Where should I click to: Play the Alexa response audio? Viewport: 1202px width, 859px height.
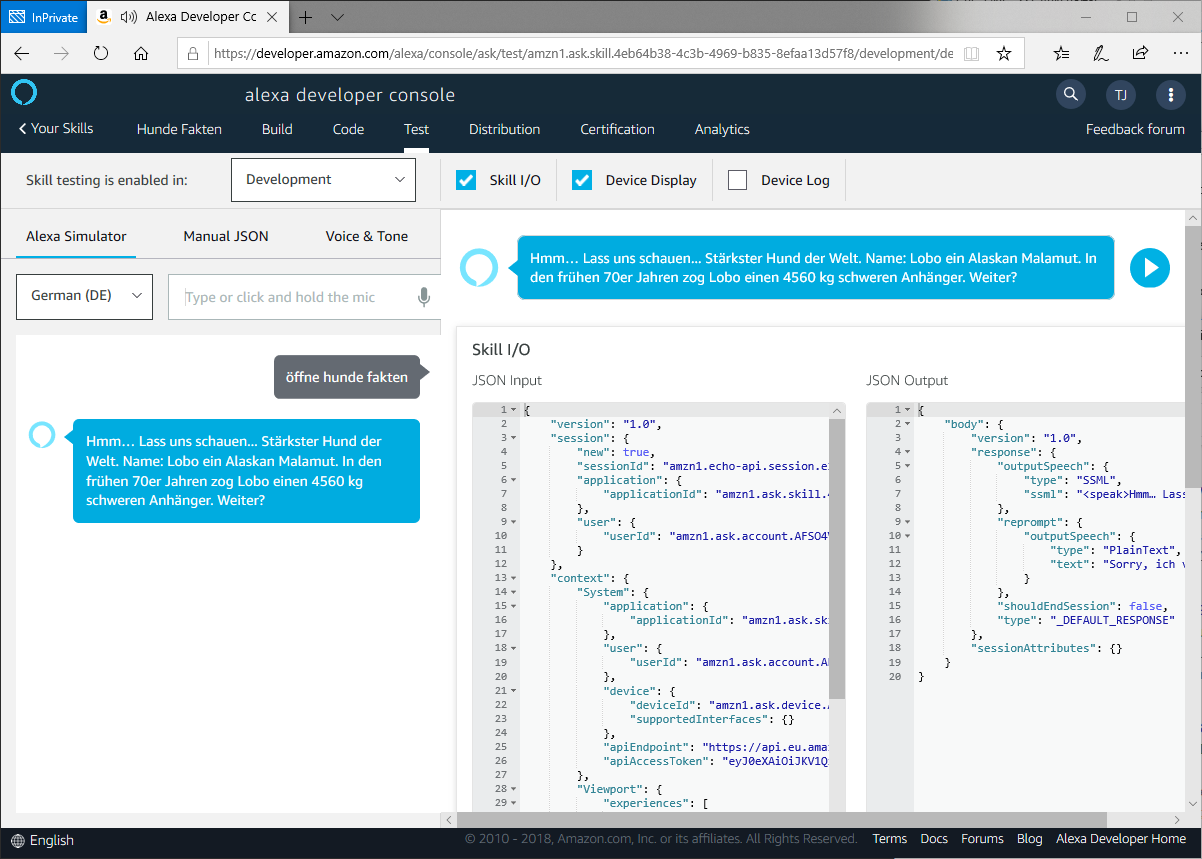click(x=1150, y=268)
